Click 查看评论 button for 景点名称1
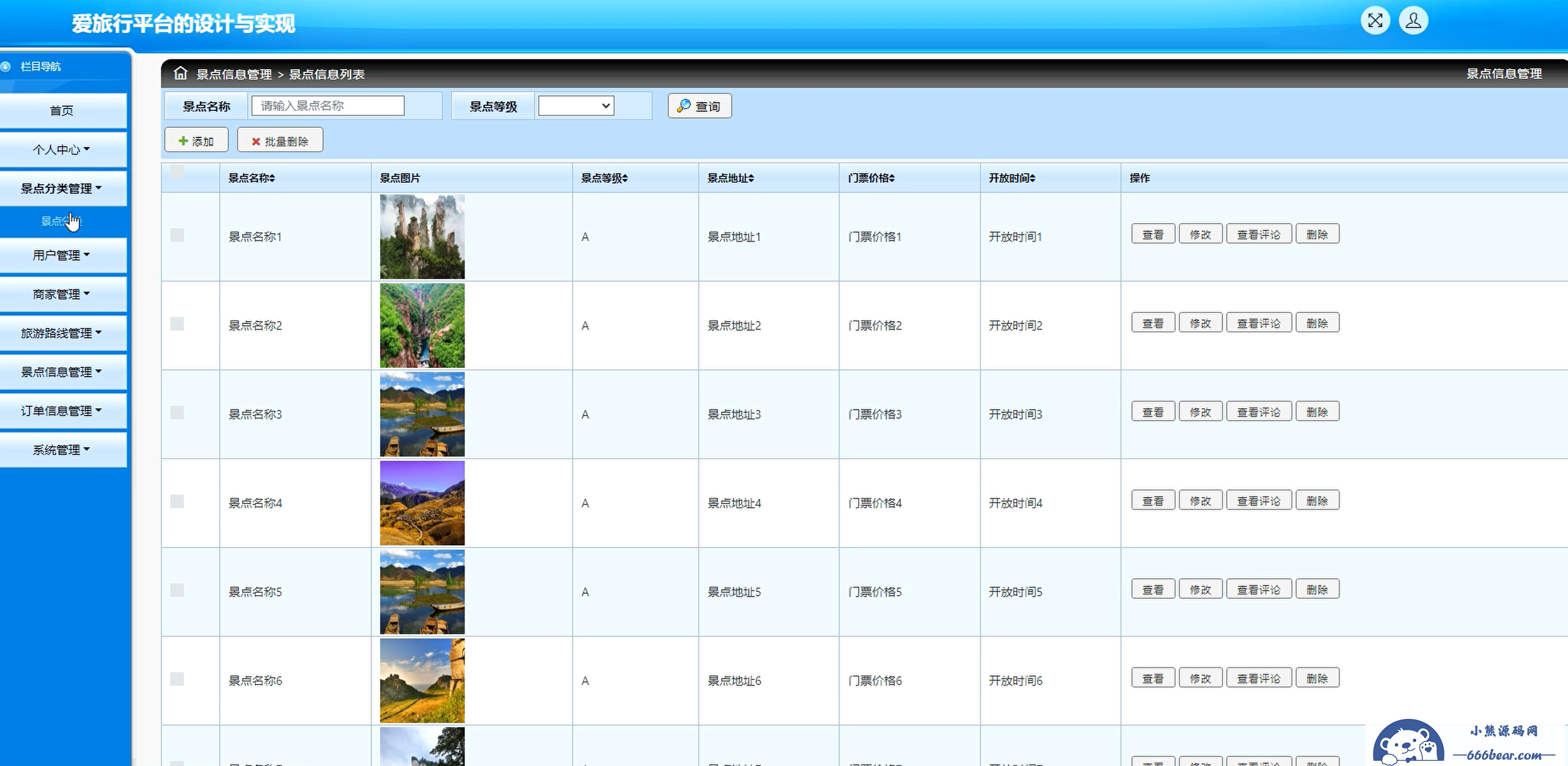Viewport: 1568px width, 766px height. (x=1259, y=234)
